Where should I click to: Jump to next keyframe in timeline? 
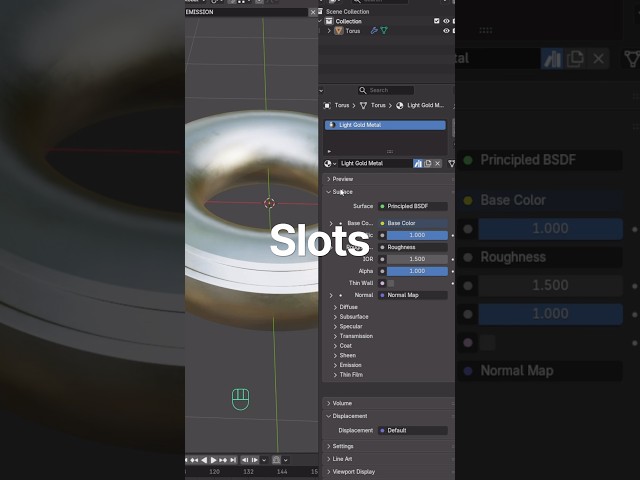[x=223, y=460]
